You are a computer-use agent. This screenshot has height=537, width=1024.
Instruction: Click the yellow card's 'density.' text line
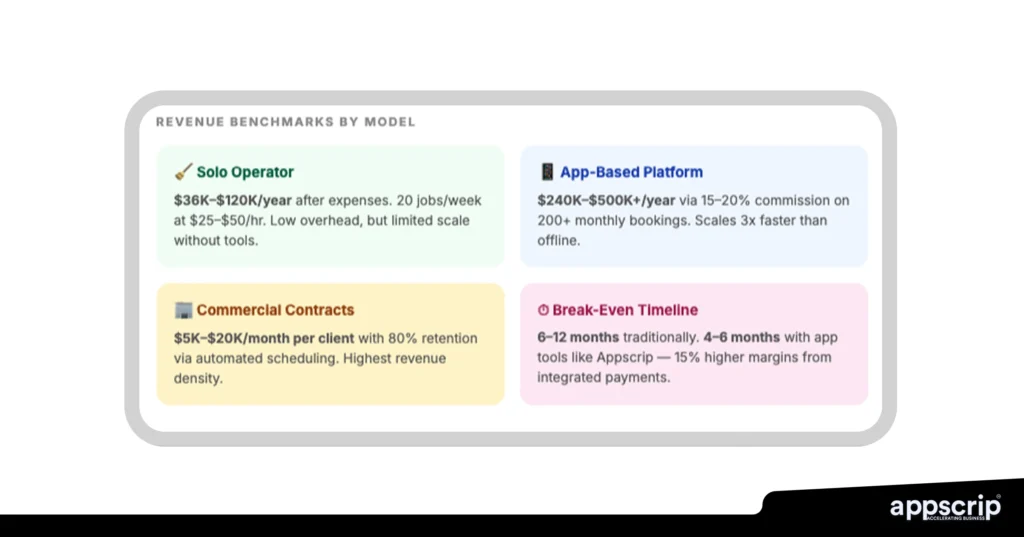coord(198,378)
